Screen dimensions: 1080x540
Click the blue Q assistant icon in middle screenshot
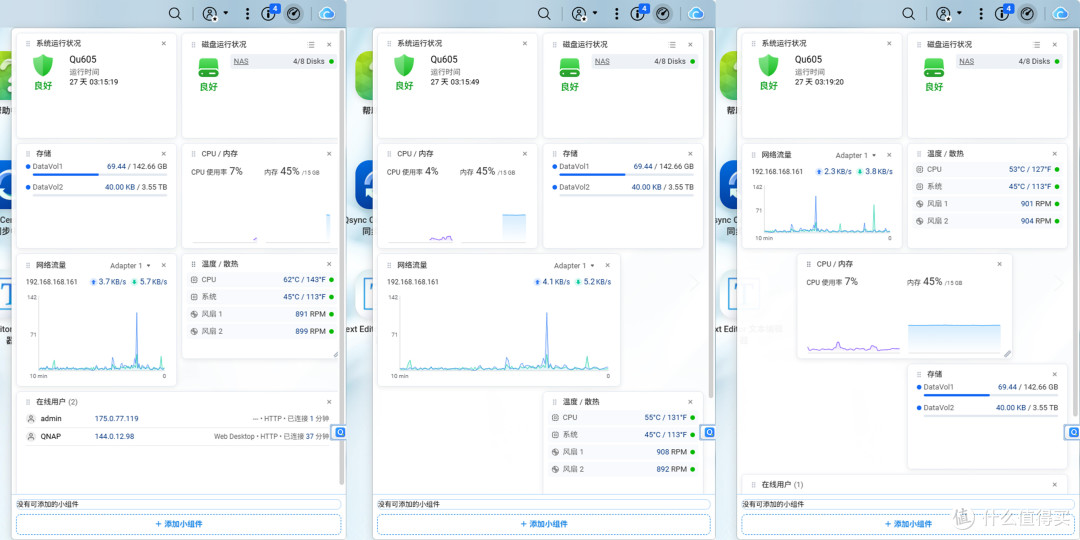pyautogui.click(x=709, y=432)
